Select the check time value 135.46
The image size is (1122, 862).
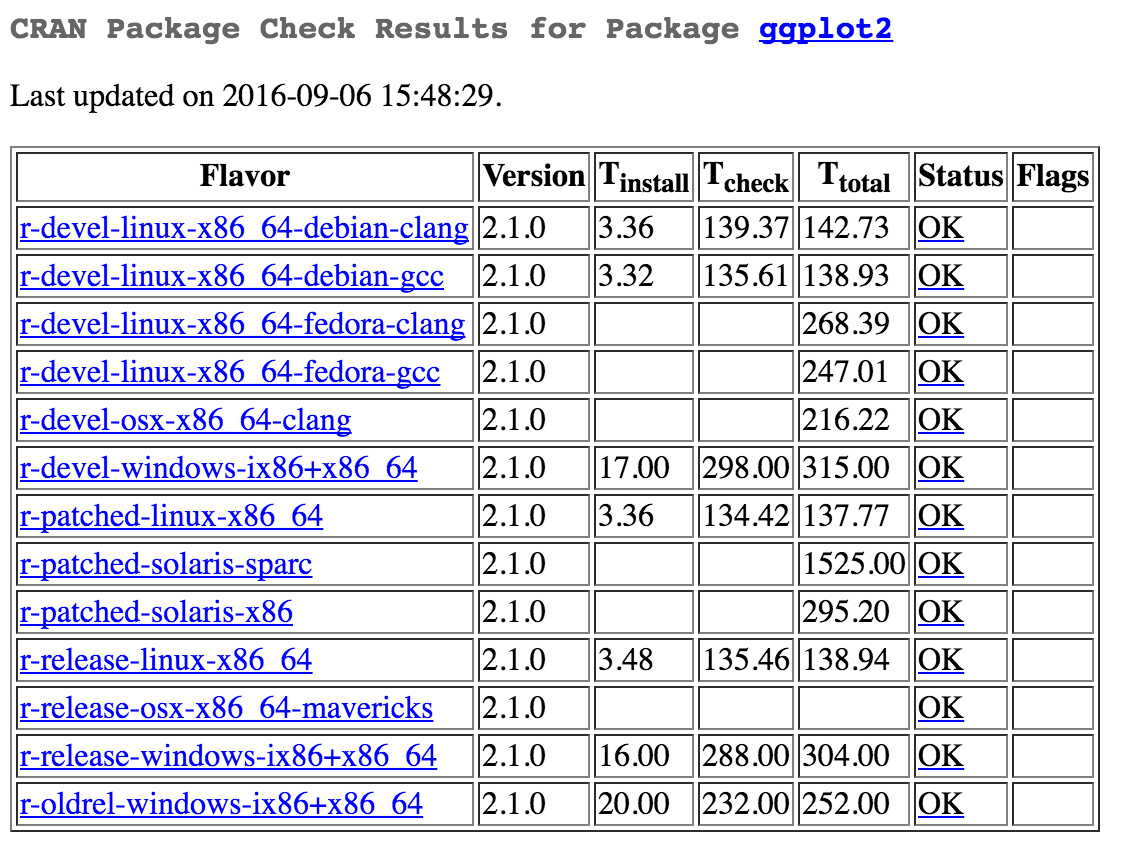click(746, 660)
